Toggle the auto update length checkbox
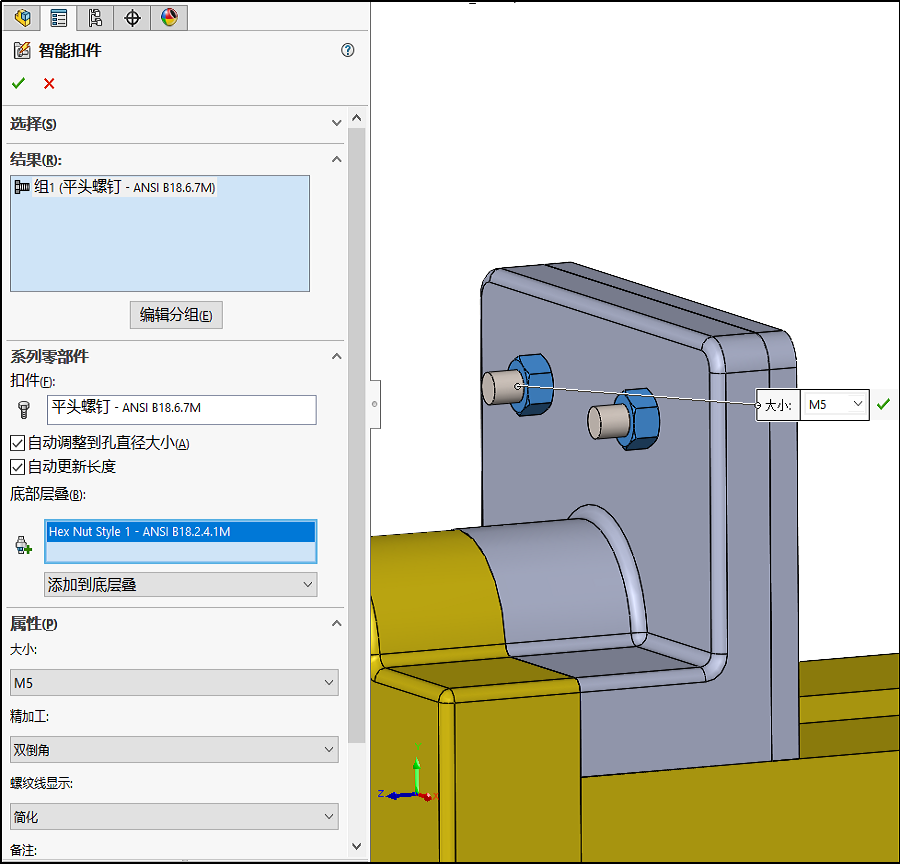The height and width of the screenshot is (864, 900). pos(18,467)
